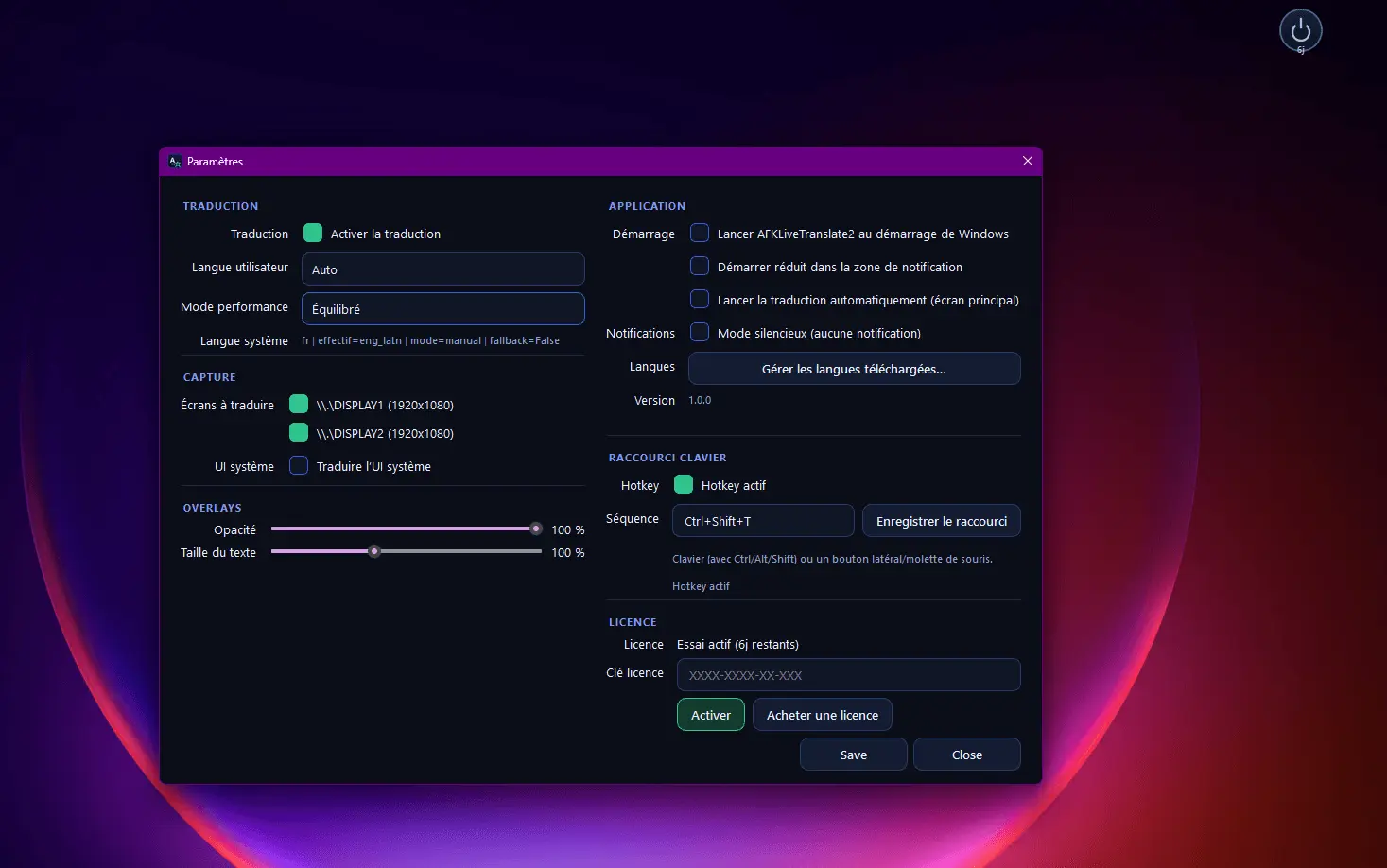This screenshot has height=868, width=1387.
Task: Click the Taille du texte slider handle
Action: coord(374,551)
